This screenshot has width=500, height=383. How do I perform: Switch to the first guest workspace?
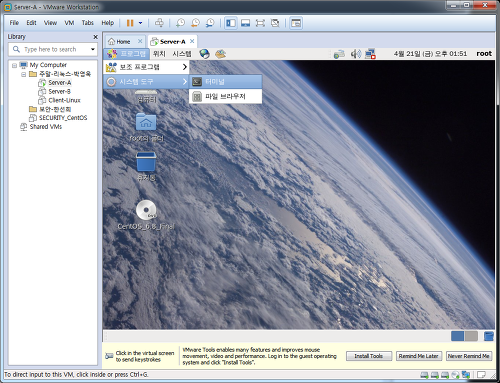click(x=457, y=336)
